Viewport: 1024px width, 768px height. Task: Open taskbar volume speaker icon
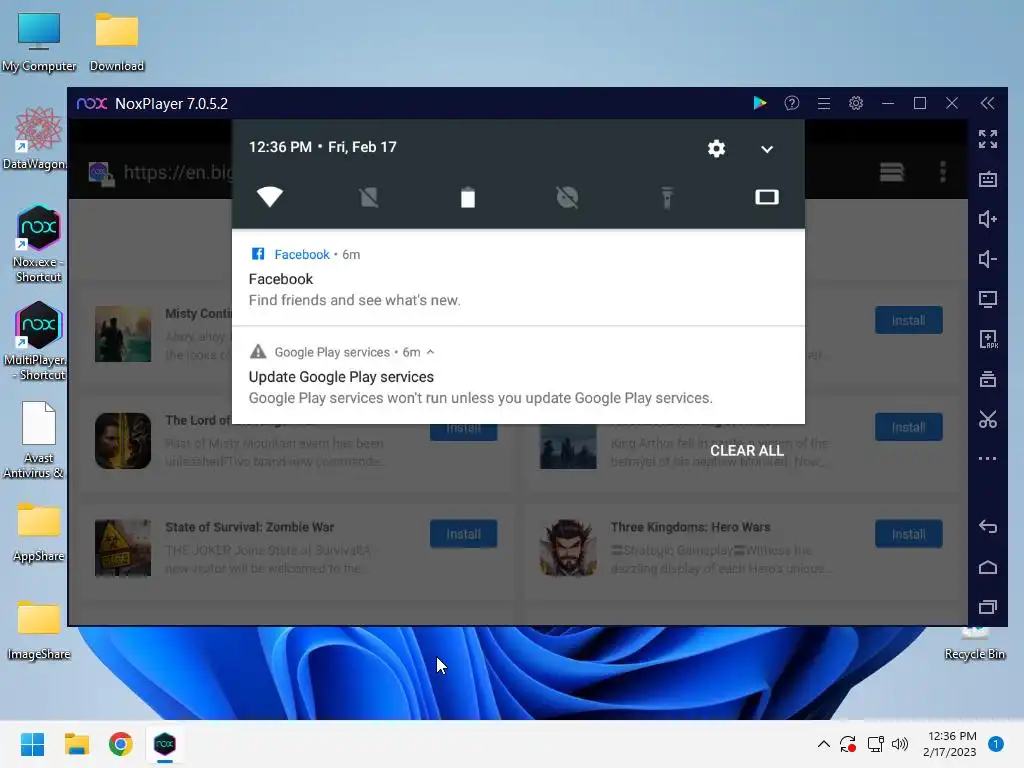(900, 744)
